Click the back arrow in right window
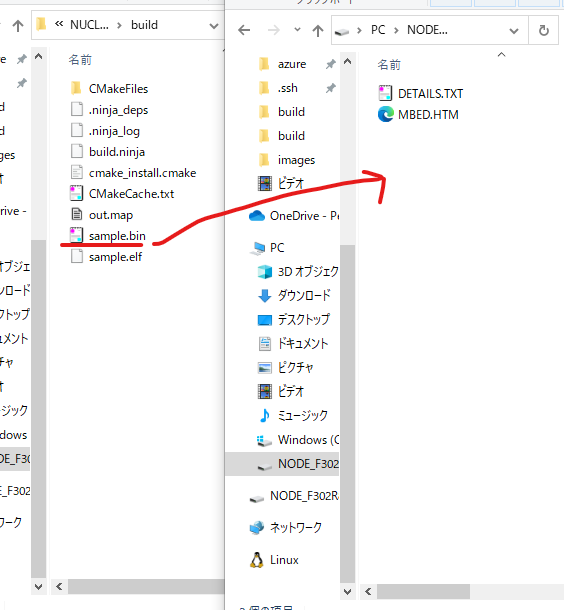The height and width of the screenshot is (610, 564). [x=244, y=30]
